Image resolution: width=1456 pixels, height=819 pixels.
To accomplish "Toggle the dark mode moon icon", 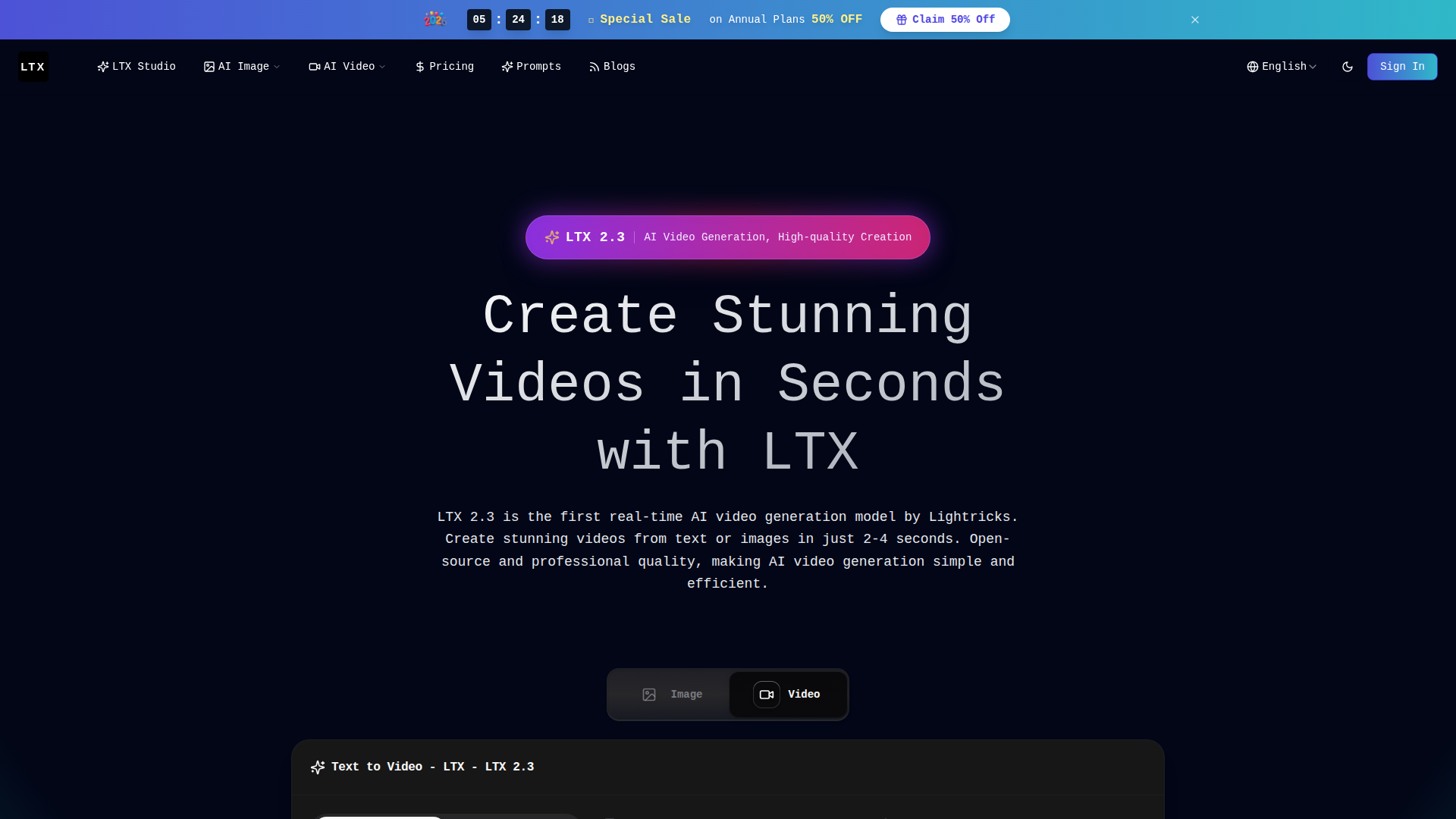I will point(1348,67).
